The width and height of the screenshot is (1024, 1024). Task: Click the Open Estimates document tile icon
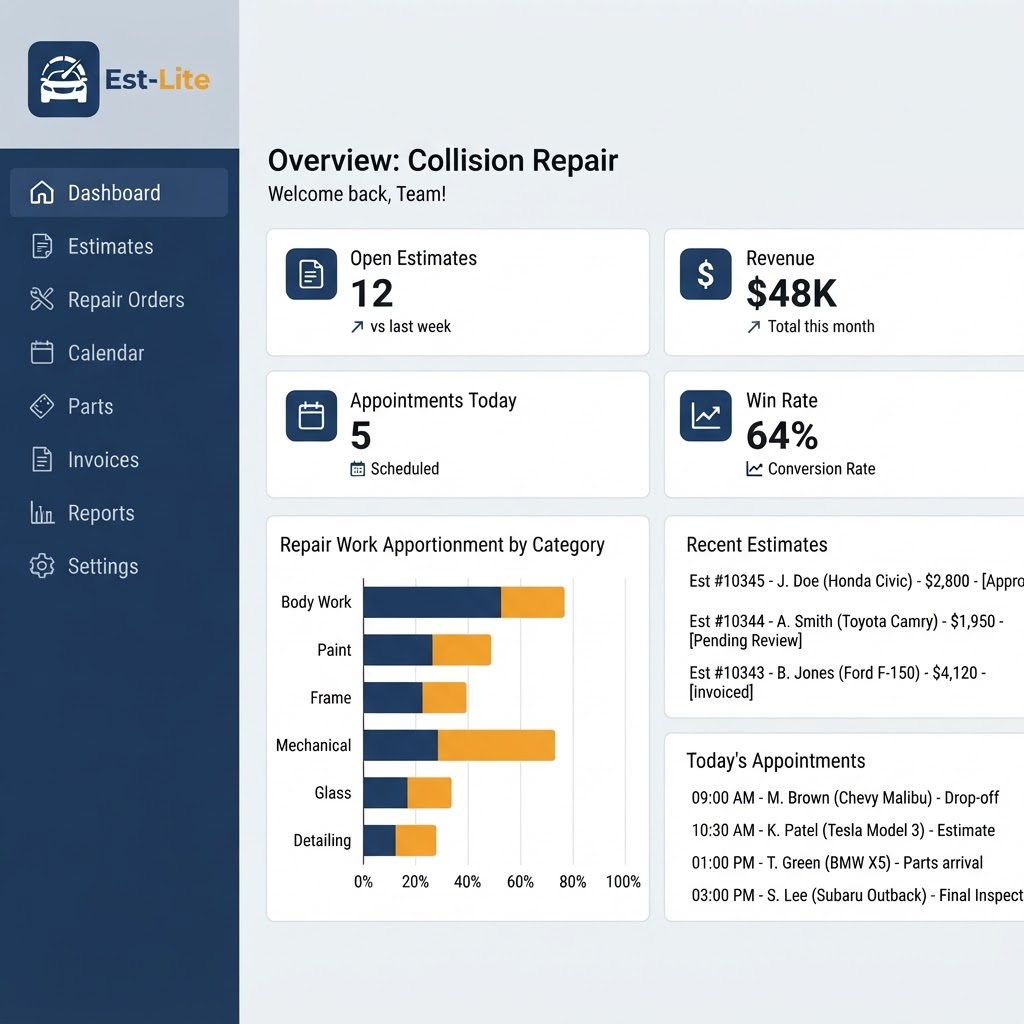click(312, 274)
